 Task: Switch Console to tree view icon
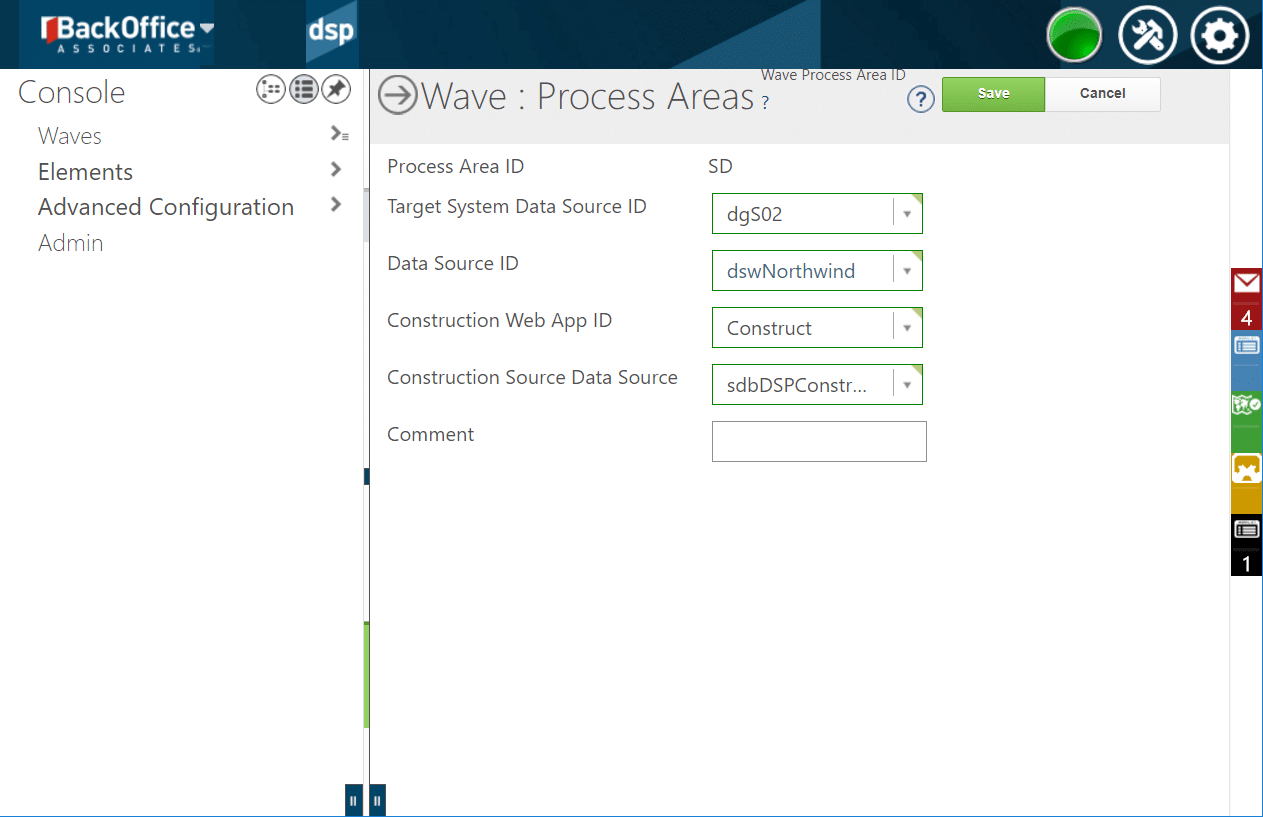[271, 90]
